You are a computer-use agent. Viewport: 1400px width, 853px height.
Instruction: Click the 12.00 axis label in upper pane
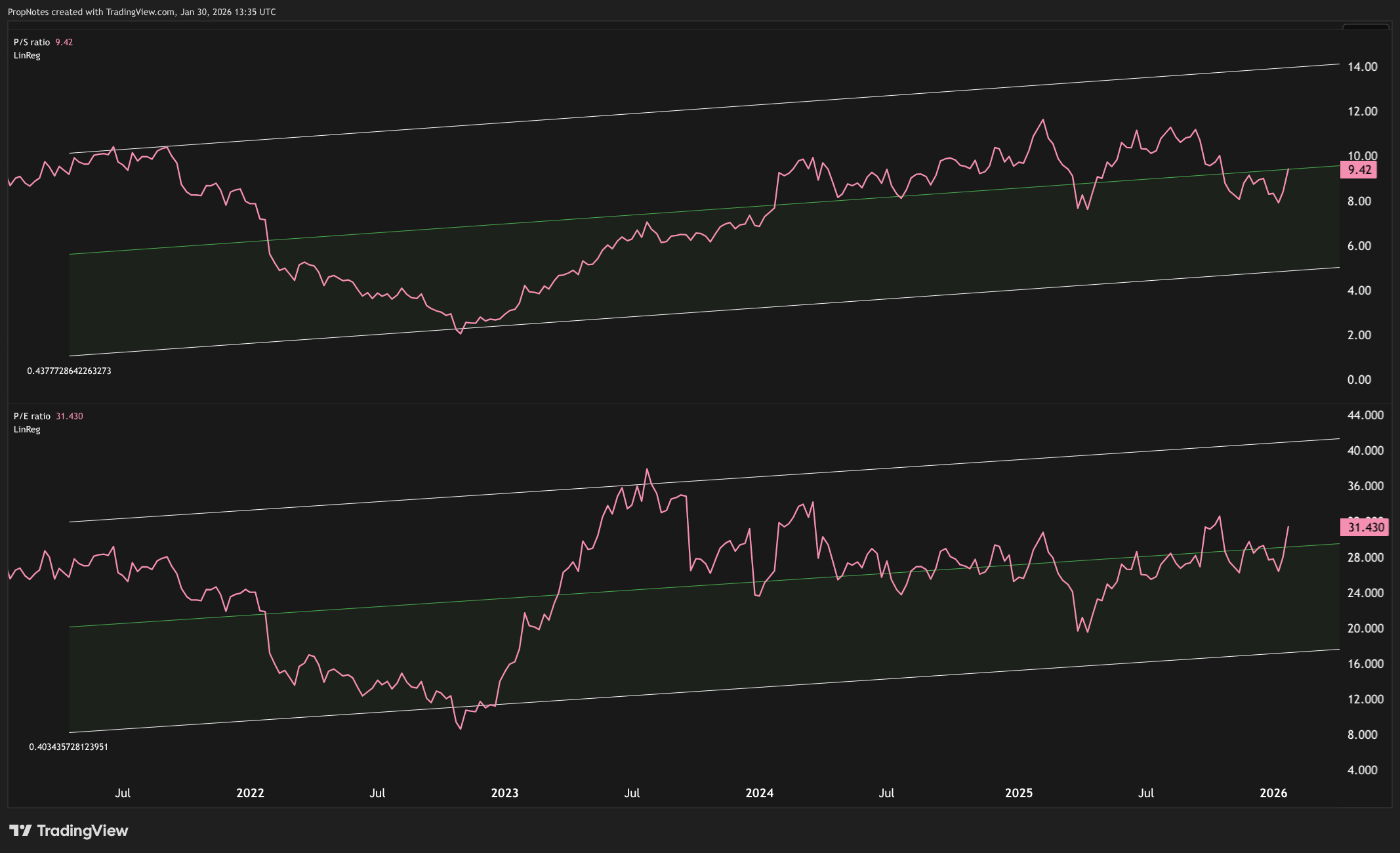1363,112
